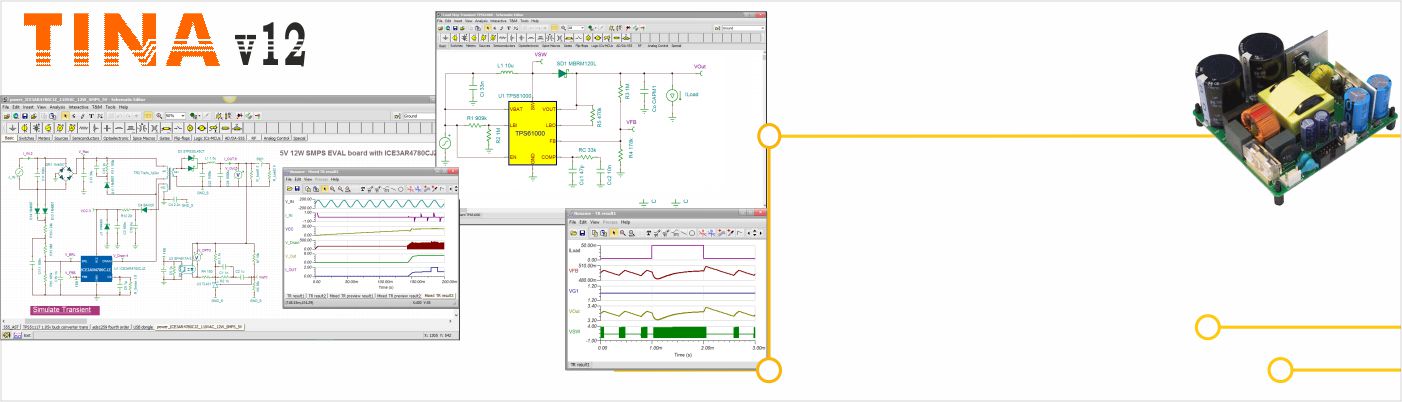The height and width of the screenshot is (402, 1402).
Task: Expand Ground combo box in the Load Step Transient editor
Action: pyautogui.click(x=744, y=28)
